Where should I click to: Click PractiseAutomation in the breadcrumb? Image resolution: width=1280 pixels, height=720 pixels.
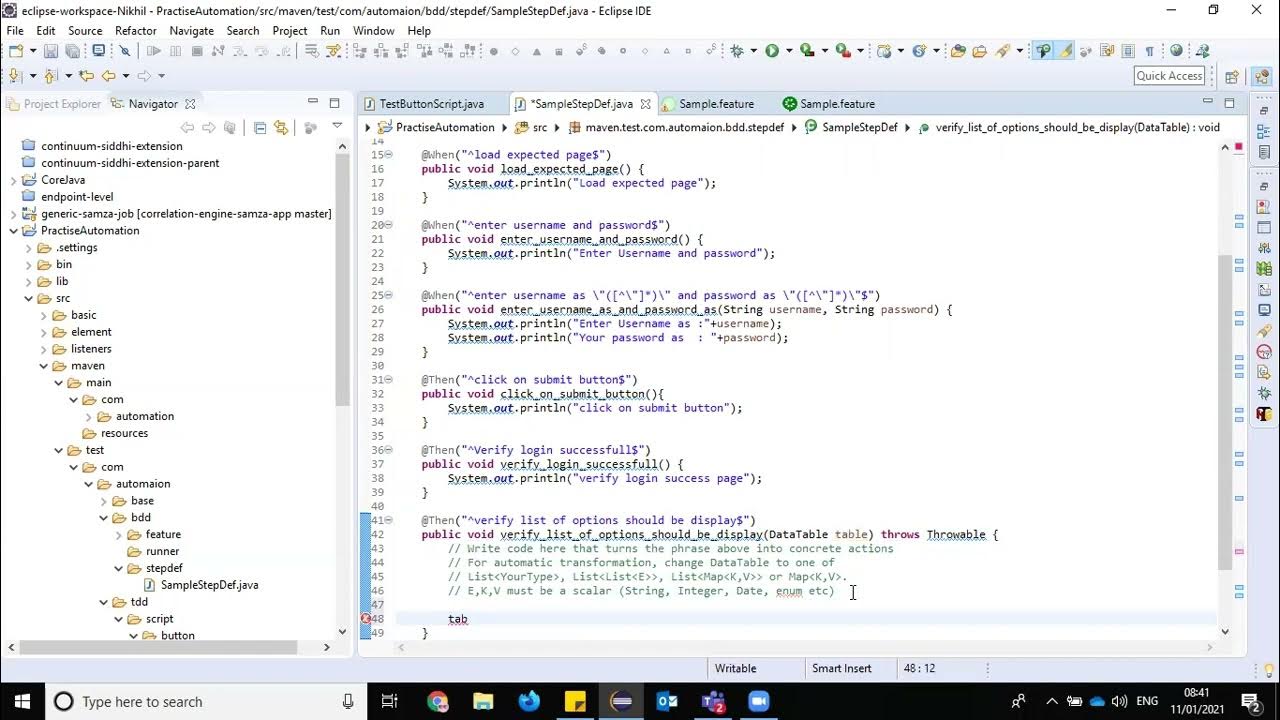click(445, 127)
